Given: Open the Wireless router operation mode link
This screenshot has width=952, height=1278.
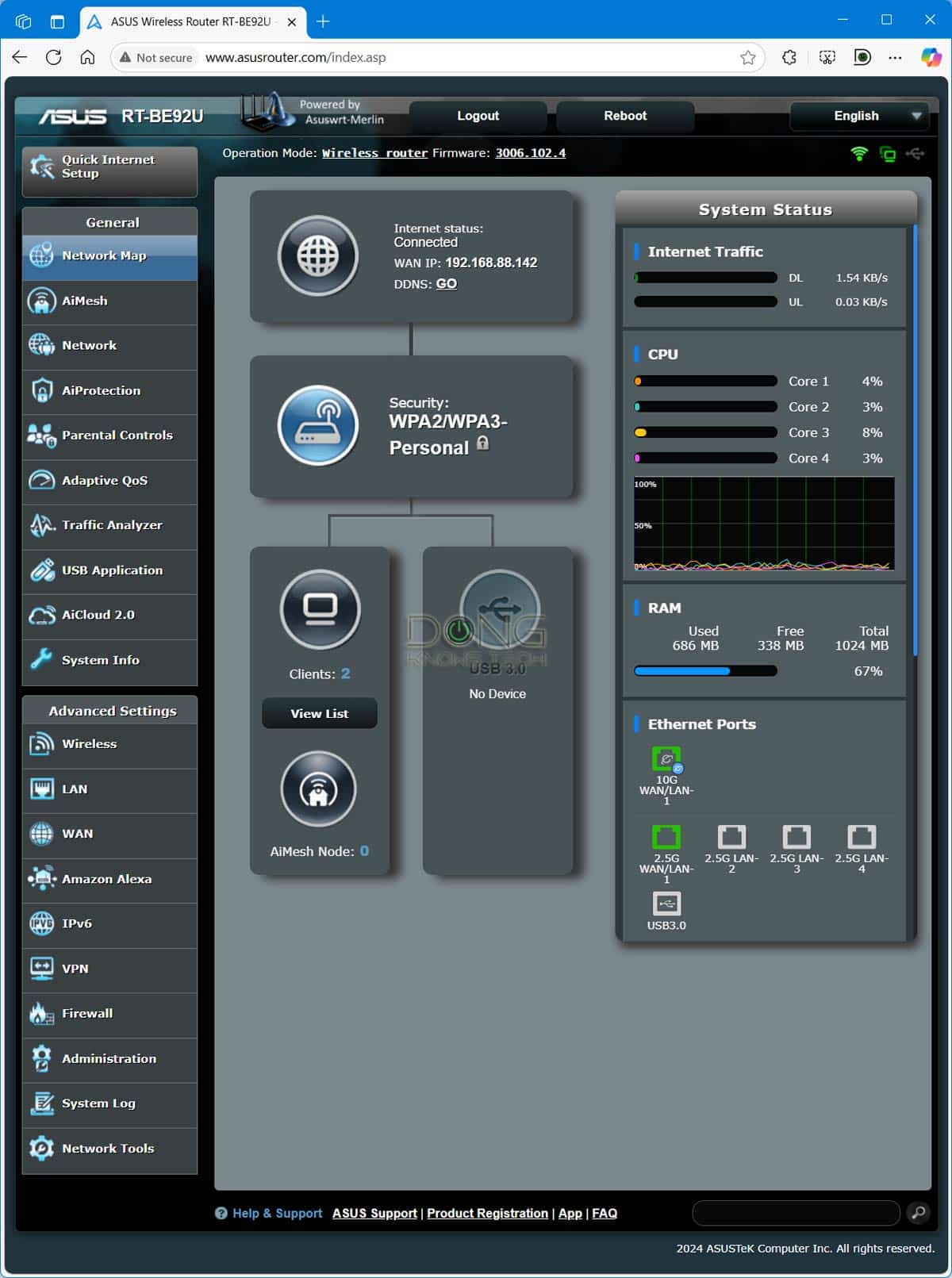Looking at the screenshot, I should coord(374,153).
